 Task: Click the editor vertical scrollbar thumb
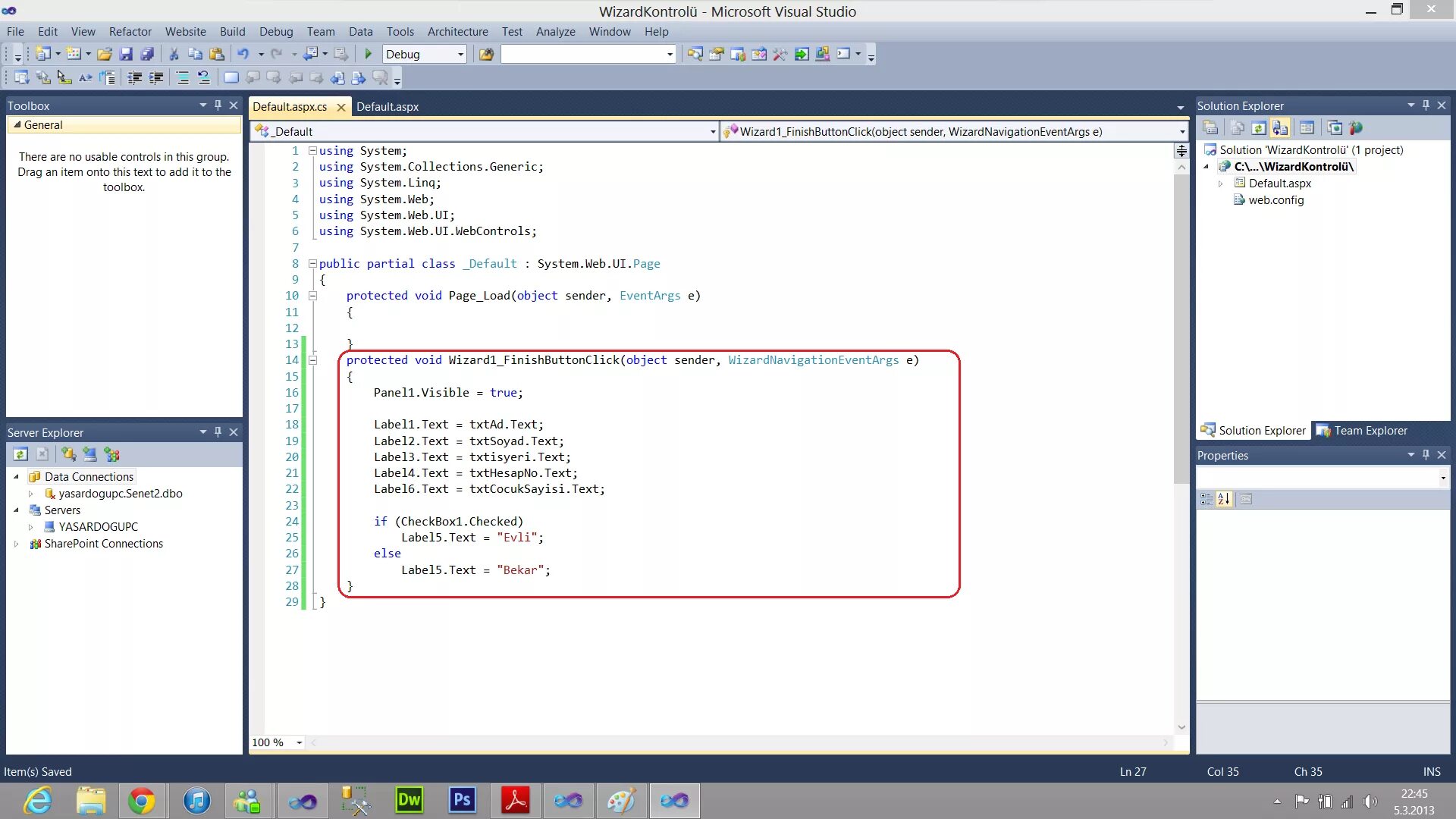[1181, 326]
